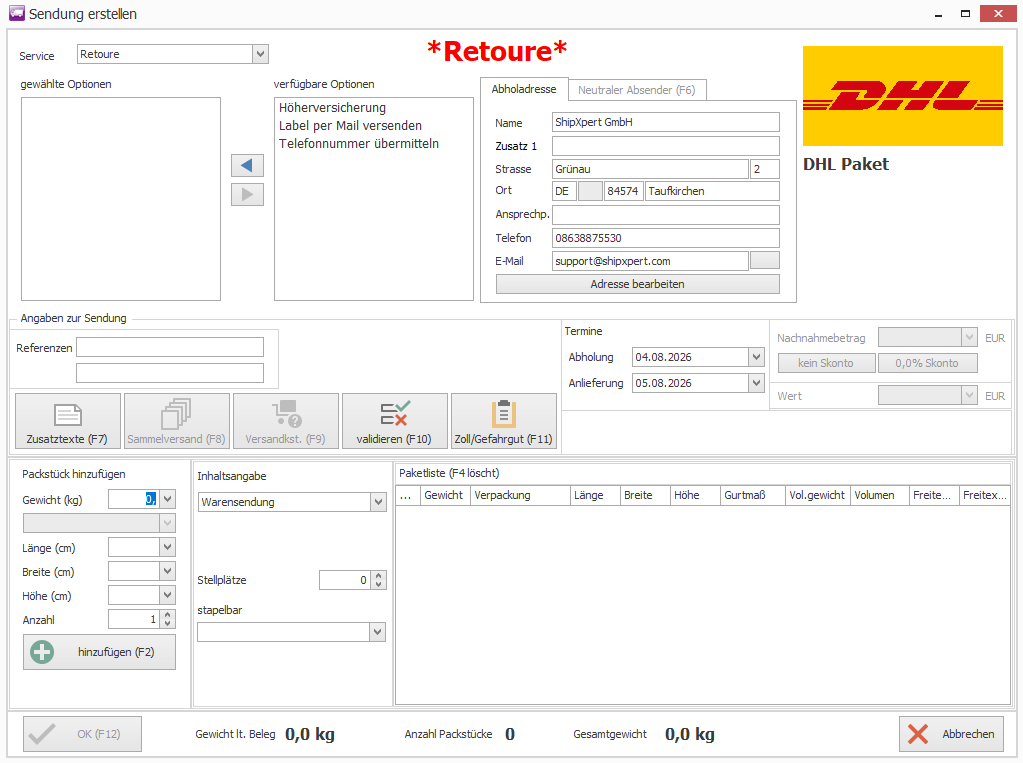Click the small button beside E-Mail field
Image resolution: width=1023 pixels, height=763 pixels.
(x=765, y=260)
